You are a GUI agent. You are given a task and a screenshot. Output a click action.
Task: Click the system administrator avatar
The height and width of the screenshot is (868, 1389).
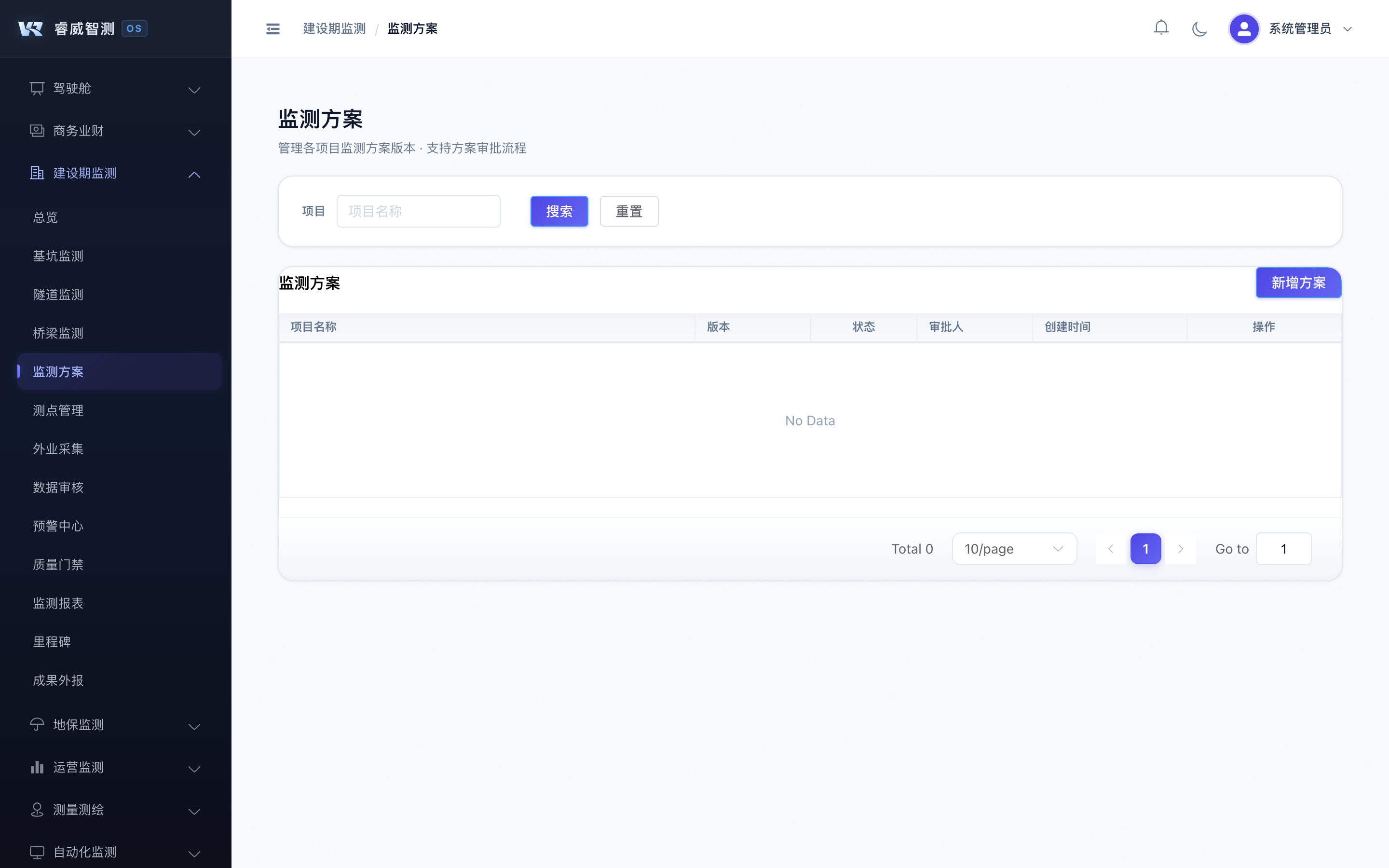(x=1244, y=28)
